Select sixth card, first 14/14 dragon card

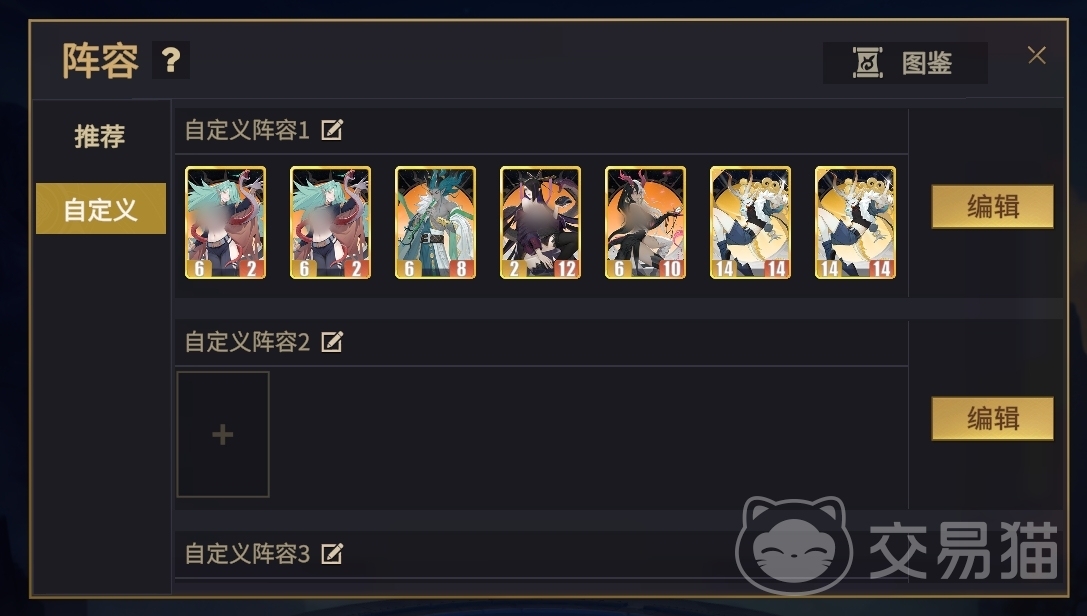tap(750, 222)
